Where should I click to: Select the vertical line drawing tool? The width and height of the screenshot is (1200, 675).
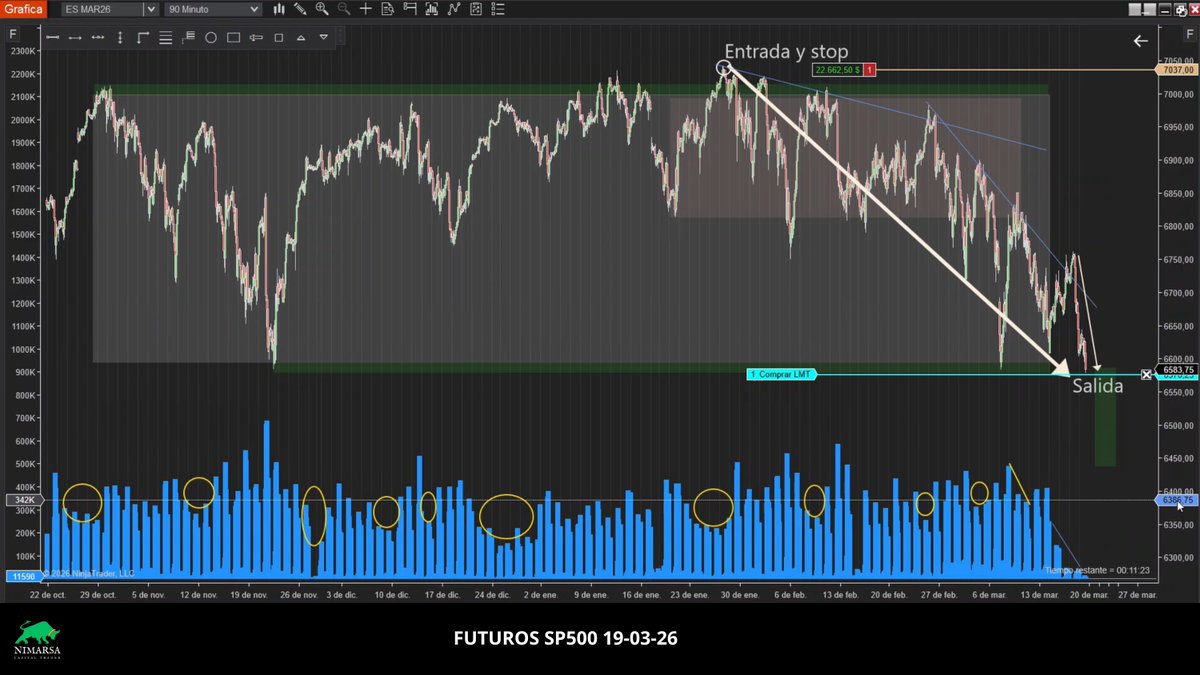120,38
